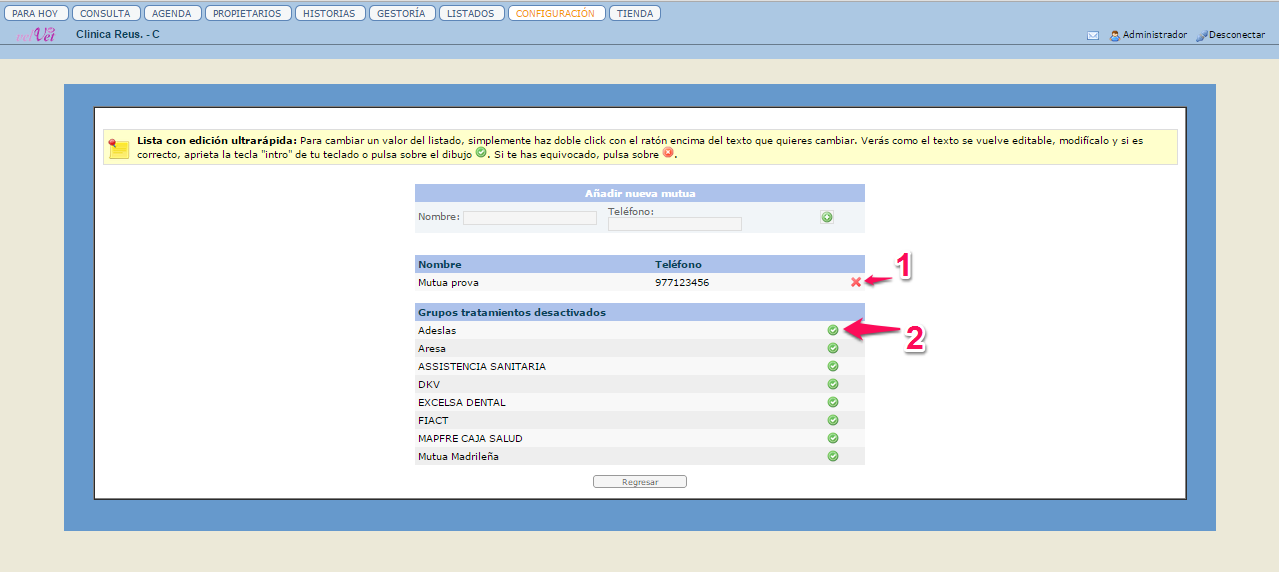Activate ASSISTENCIA SANITARIA green check icon
Viewport: 1279px width, 572px height.
coord(833,366)
